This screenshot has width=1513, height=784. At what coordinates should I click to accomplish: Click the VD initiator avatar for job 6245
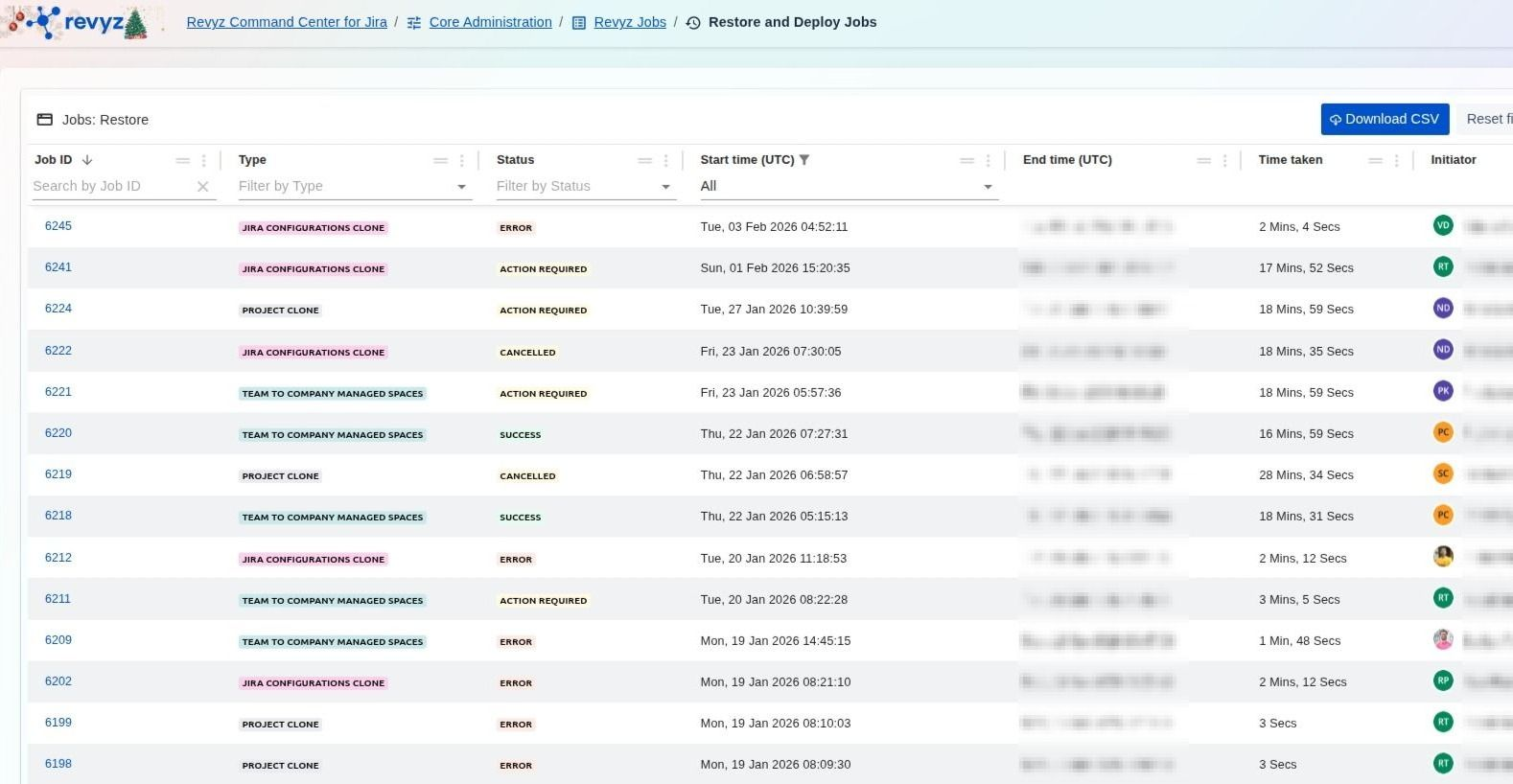click(1442, 226)
